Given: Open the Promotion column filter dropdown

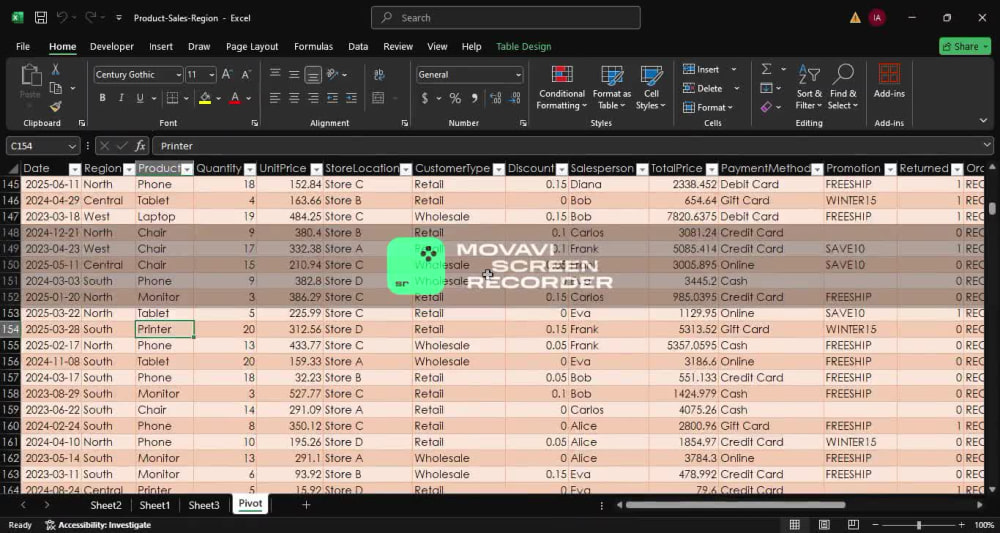Looking at the screenshot, I should coord(888,169).
